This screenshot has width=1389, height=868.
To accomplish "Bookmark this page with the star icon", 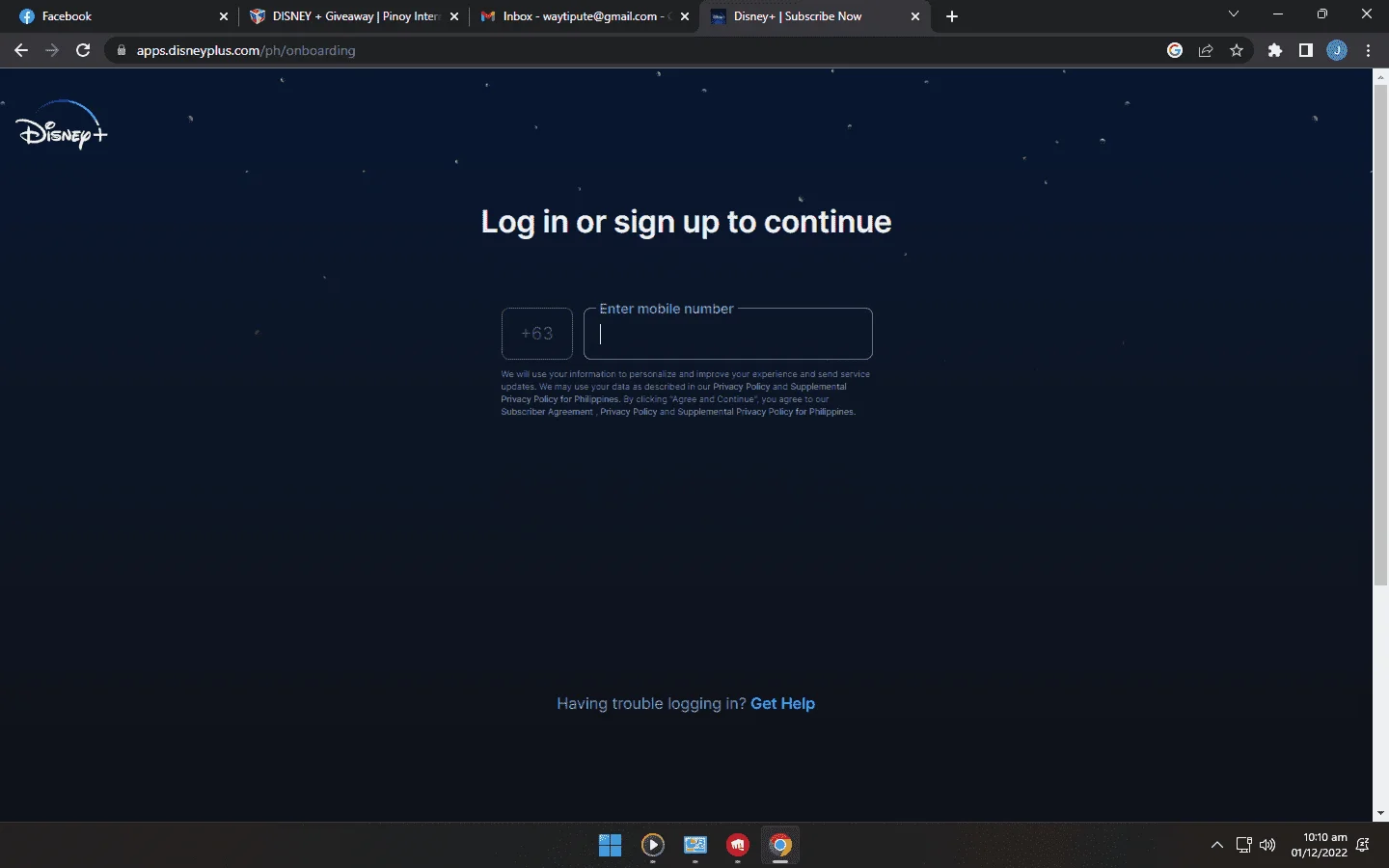I will pyautogui.click(x=1237, y=50).
